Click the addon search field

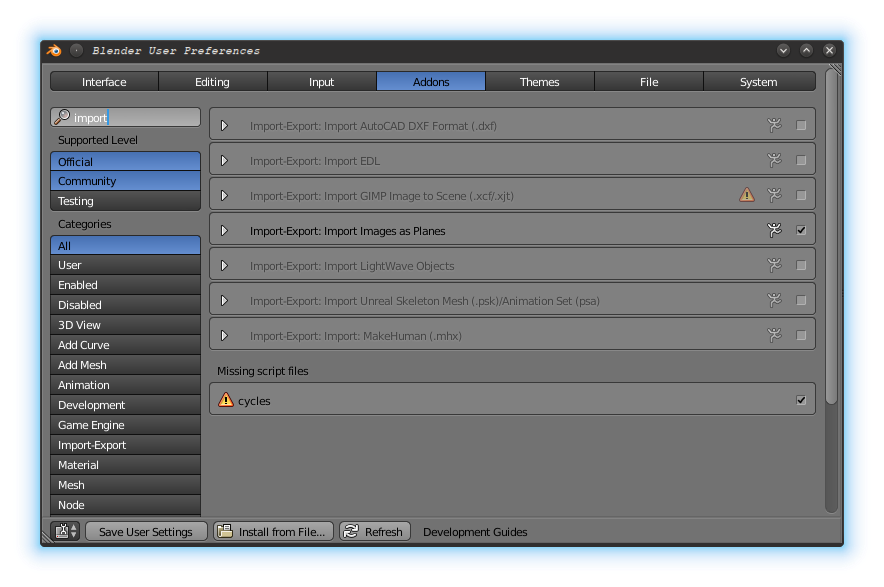[125, 117]
